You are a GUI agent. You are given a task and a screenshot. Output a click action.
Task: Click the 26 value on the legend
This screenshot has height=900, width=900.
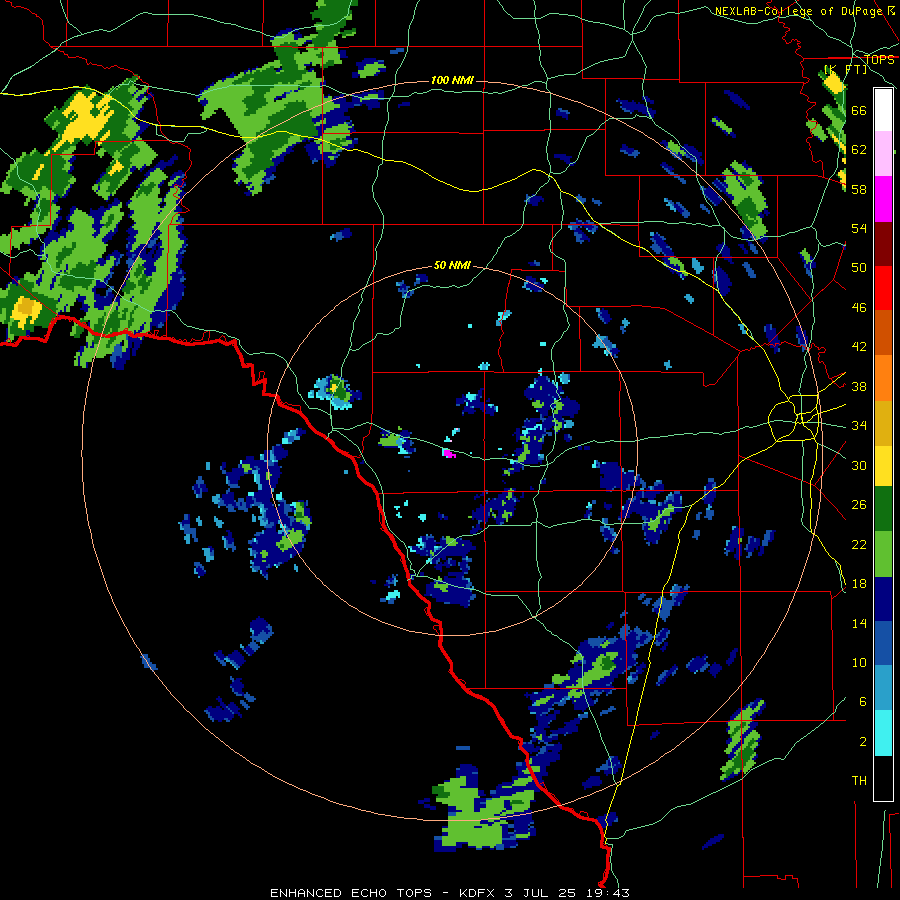click(859, 505)
